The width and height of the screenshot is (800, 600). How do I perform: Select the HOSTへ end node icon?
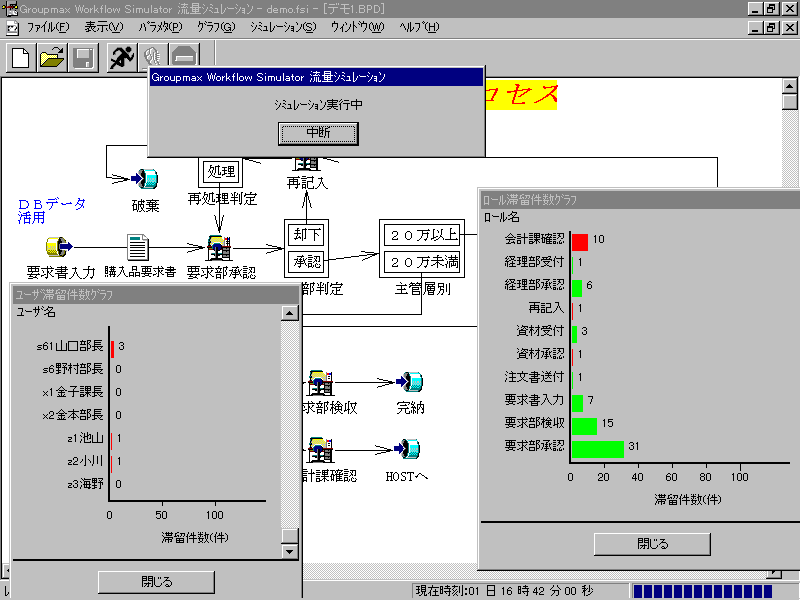click(407, 449)
